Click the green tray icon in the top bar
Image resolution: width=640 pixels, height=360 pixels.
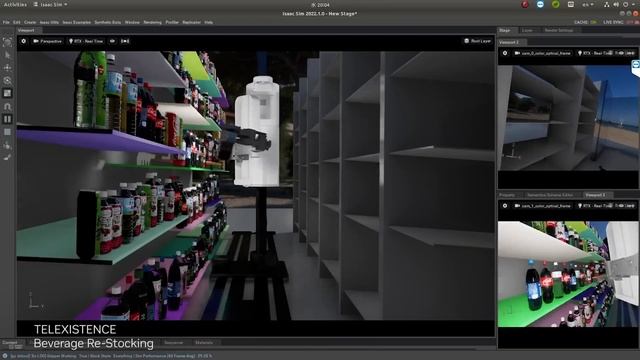[556, 4]
